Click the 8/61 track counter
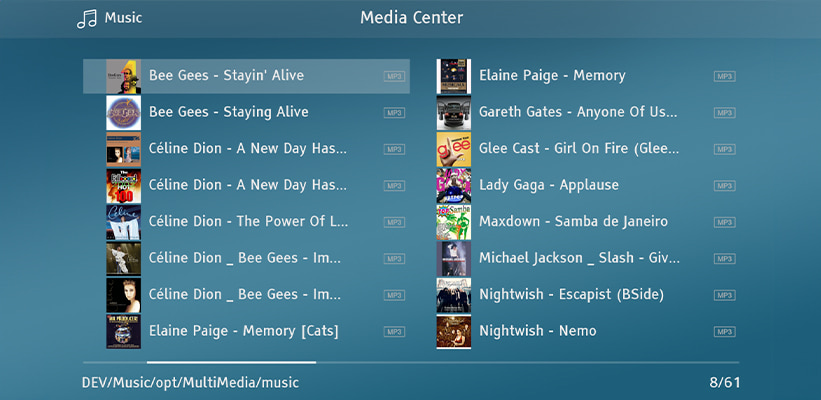The width and height of the screenshot is (821, 400). click(x=723, y=382)
